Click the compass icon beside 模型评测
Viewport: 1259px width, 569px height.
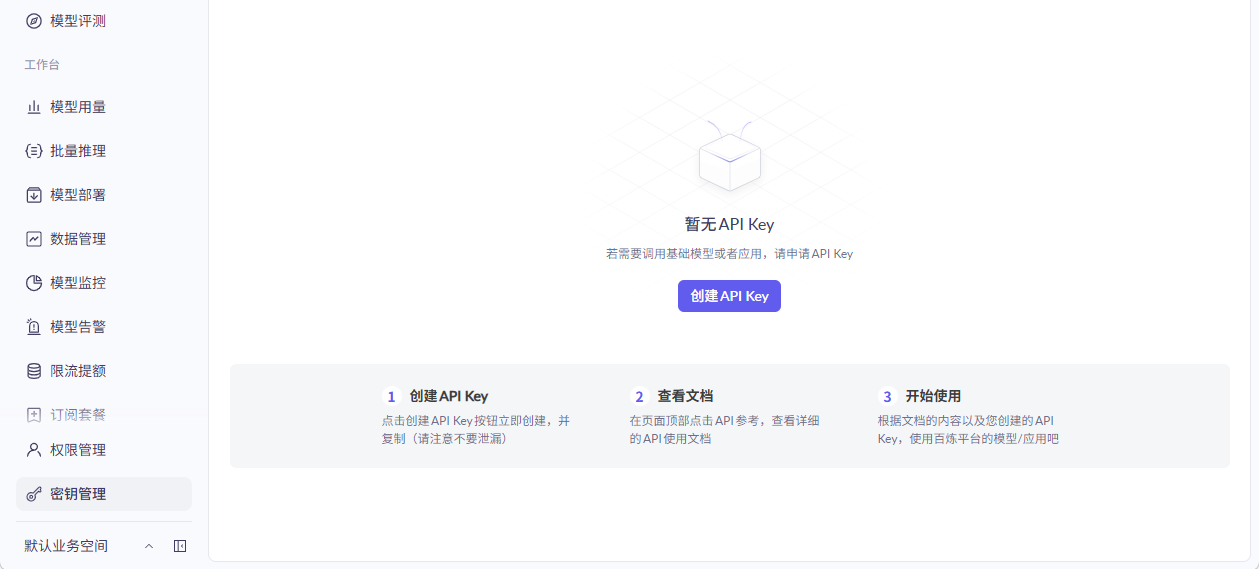(x=34, y=21)
